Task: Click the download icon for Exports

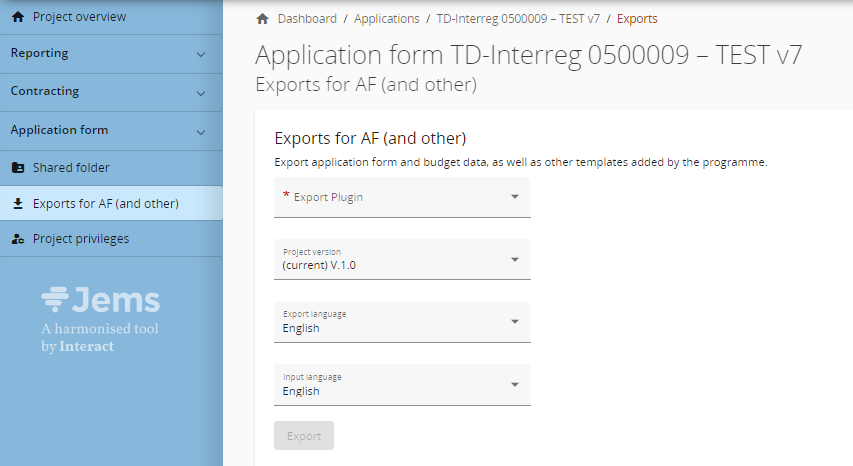Action: click(x=17, y=204)
